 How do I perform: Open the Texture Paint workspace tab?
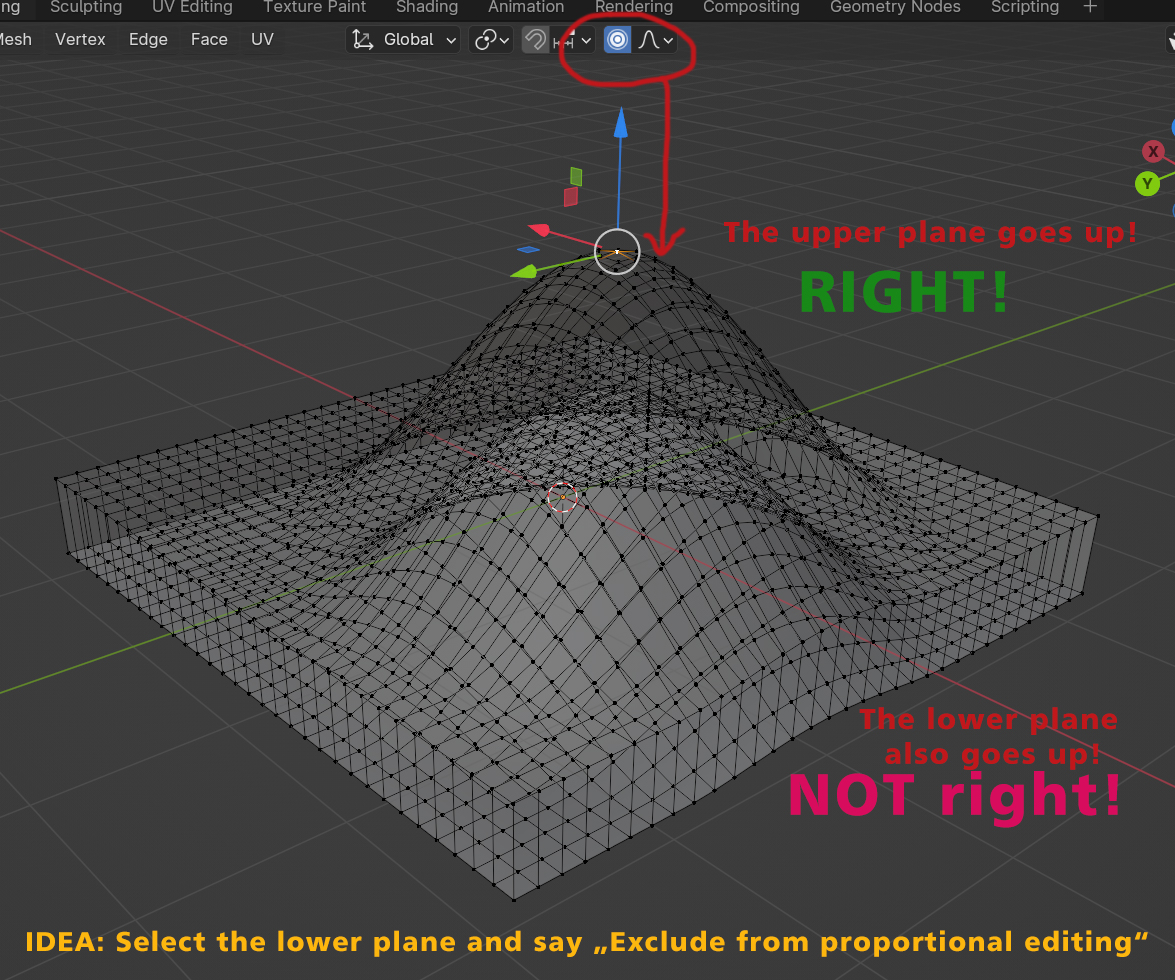point(315,7)
